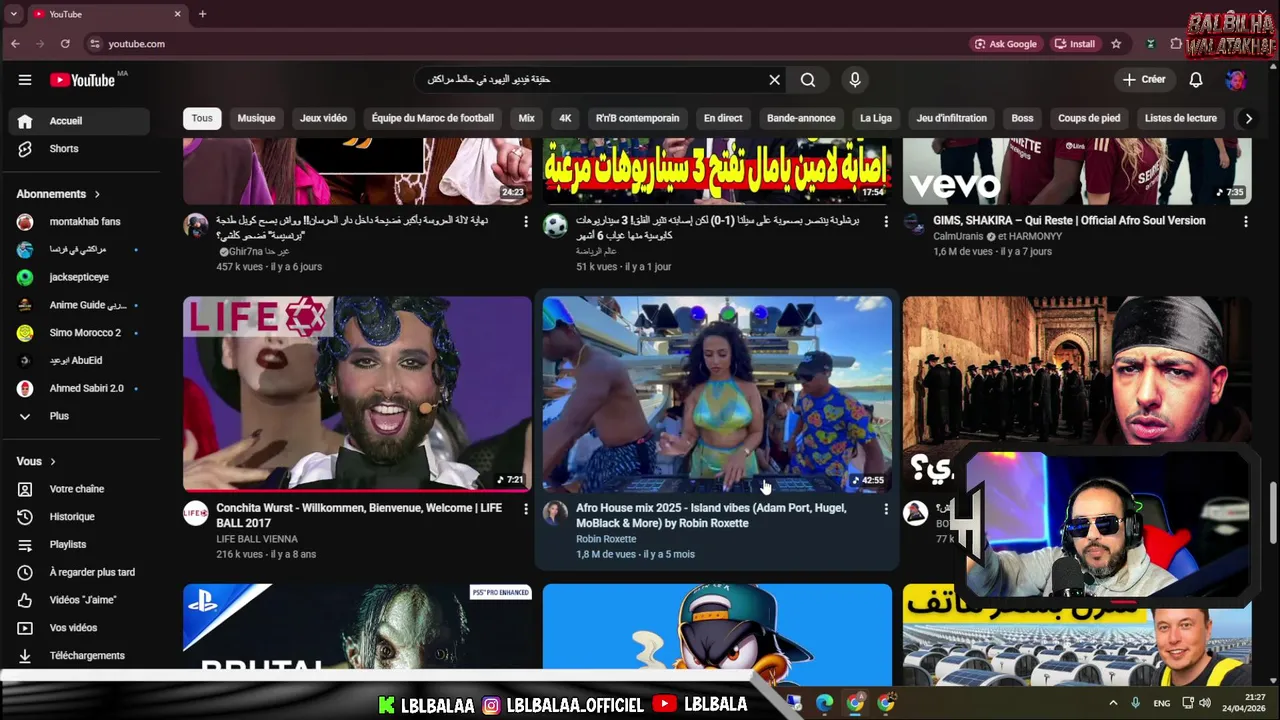Open options for GIMS, SHAKIRA video
The image size is (1280, 720).
(x=1246, y=221)
